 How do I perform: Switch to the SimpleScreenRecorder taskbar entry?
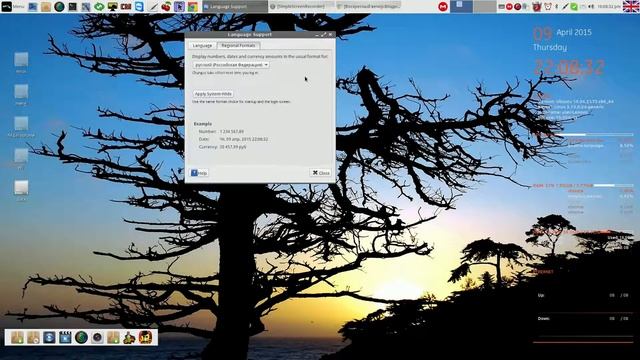(301, 7)
